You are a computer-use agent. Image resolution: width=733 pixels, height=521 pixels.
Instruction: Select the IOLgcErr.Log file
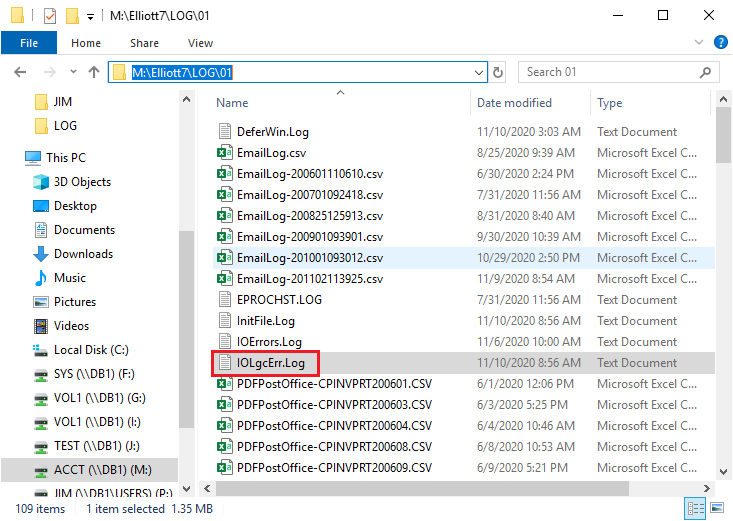coord(271,363)
